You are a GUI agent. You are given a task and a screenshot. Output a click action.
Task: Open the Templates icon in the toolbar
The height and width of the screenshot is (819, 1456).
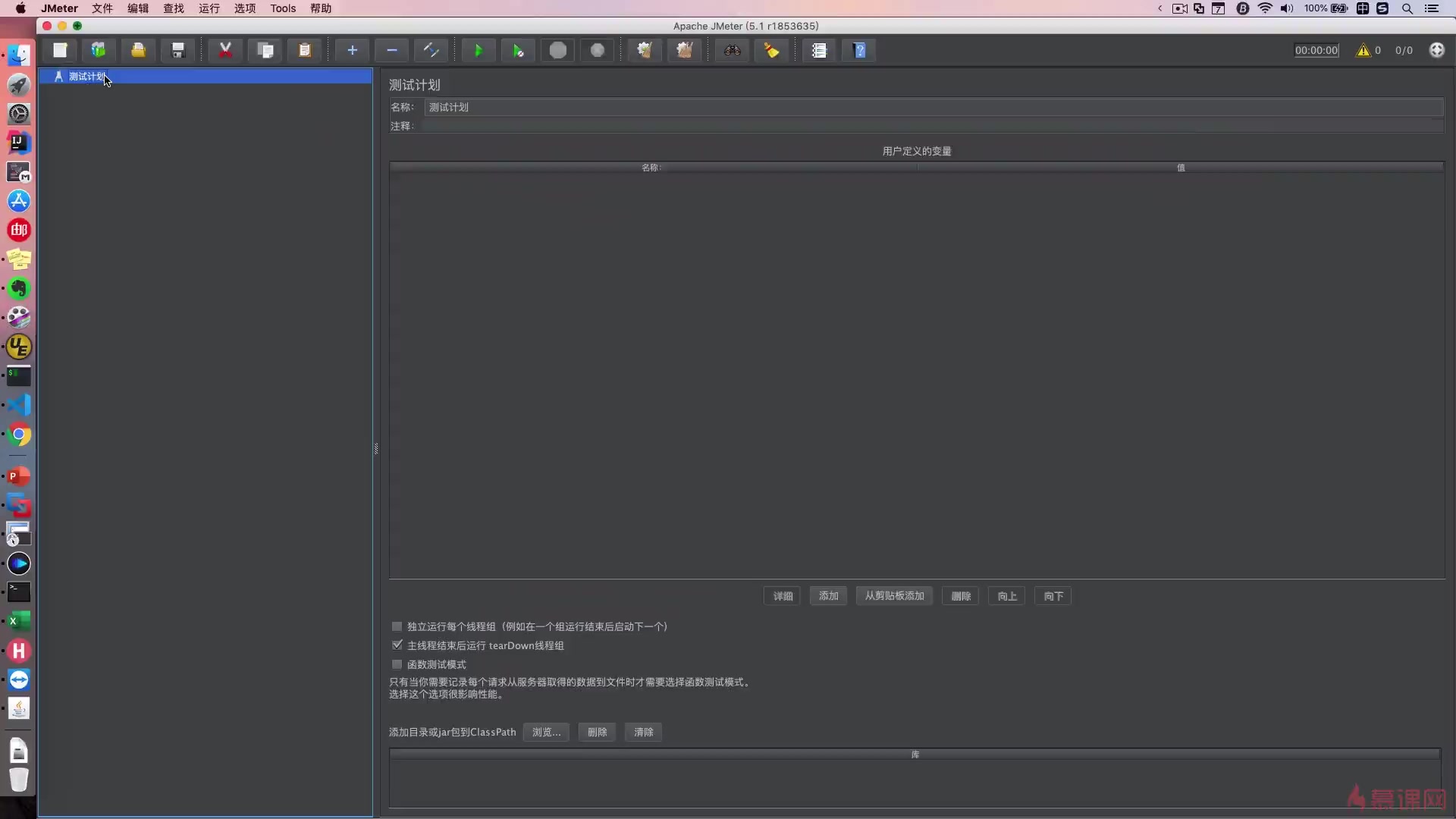99,50
